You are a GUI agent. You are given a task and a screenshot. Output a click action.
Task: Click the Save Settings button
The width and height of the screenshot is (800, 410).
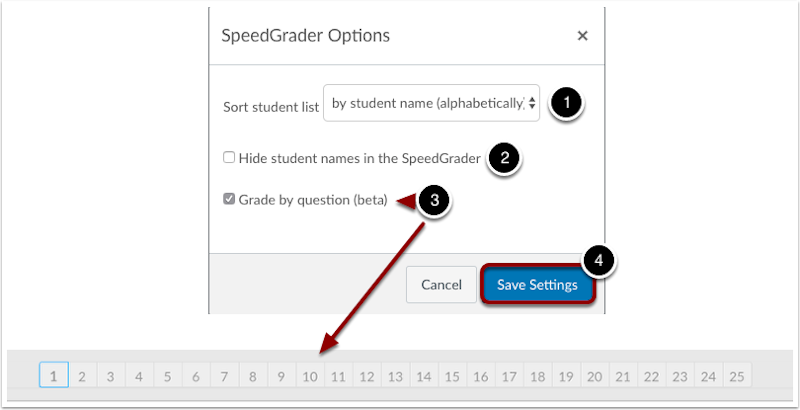point(537,285)
